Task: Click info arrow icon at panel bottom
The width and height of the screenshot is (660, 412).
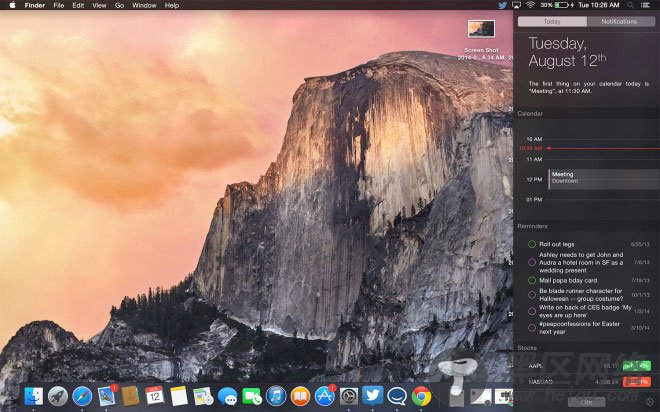Action: 650,402
